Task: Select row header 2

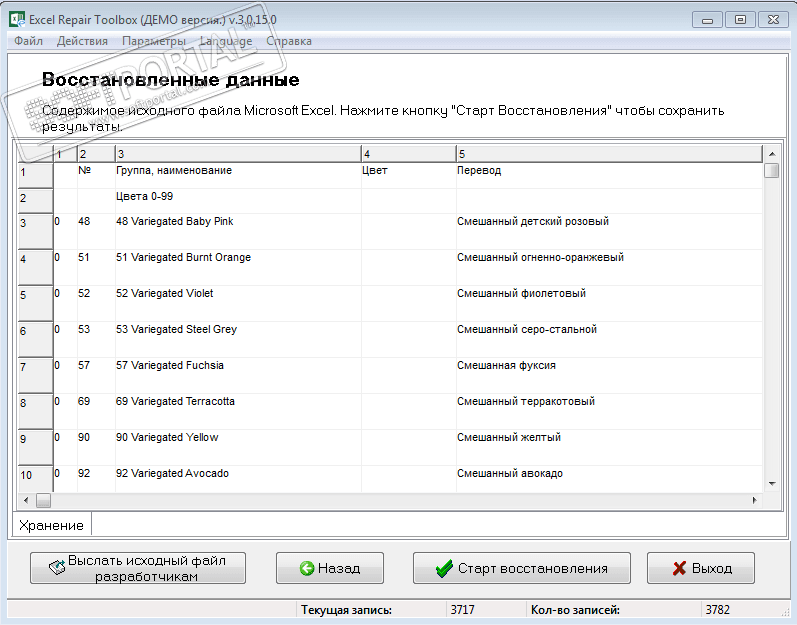Action: point(35,201)
